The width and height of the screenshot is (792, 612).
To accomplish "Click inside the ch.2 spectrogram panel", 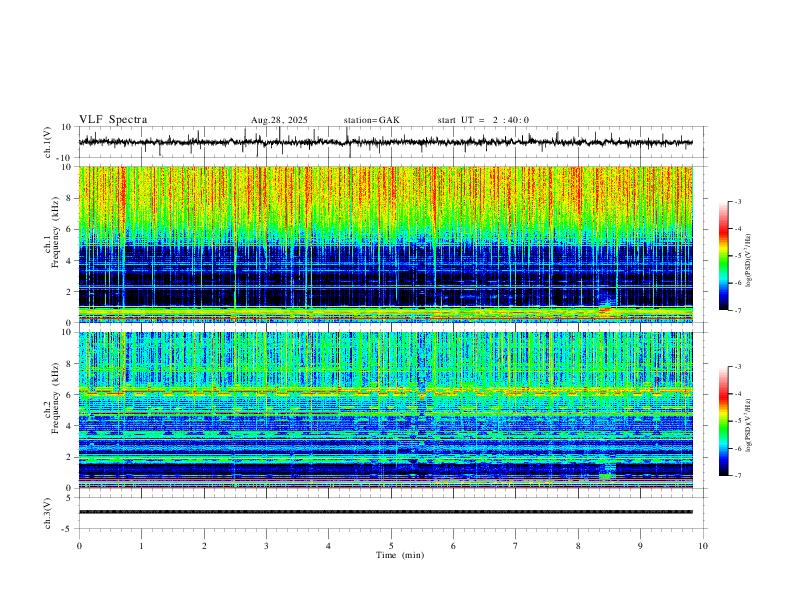I will click(x=385, y=410).
